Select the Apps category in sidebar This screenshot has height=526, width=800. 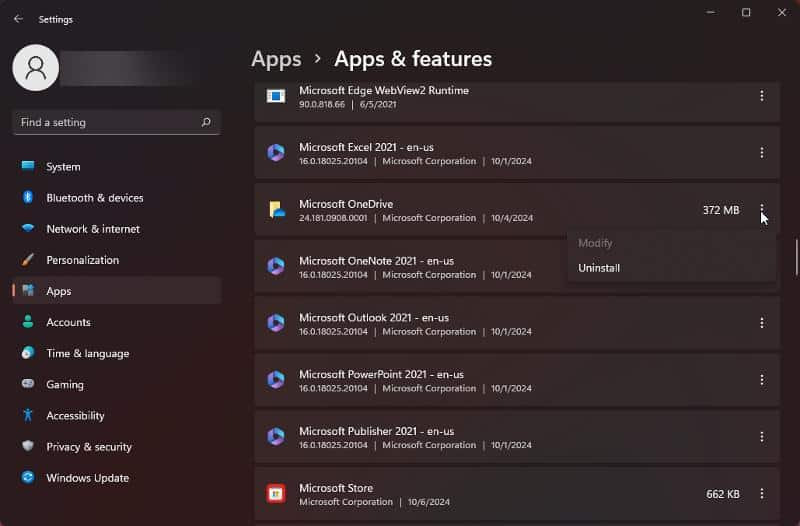[117, 291]
